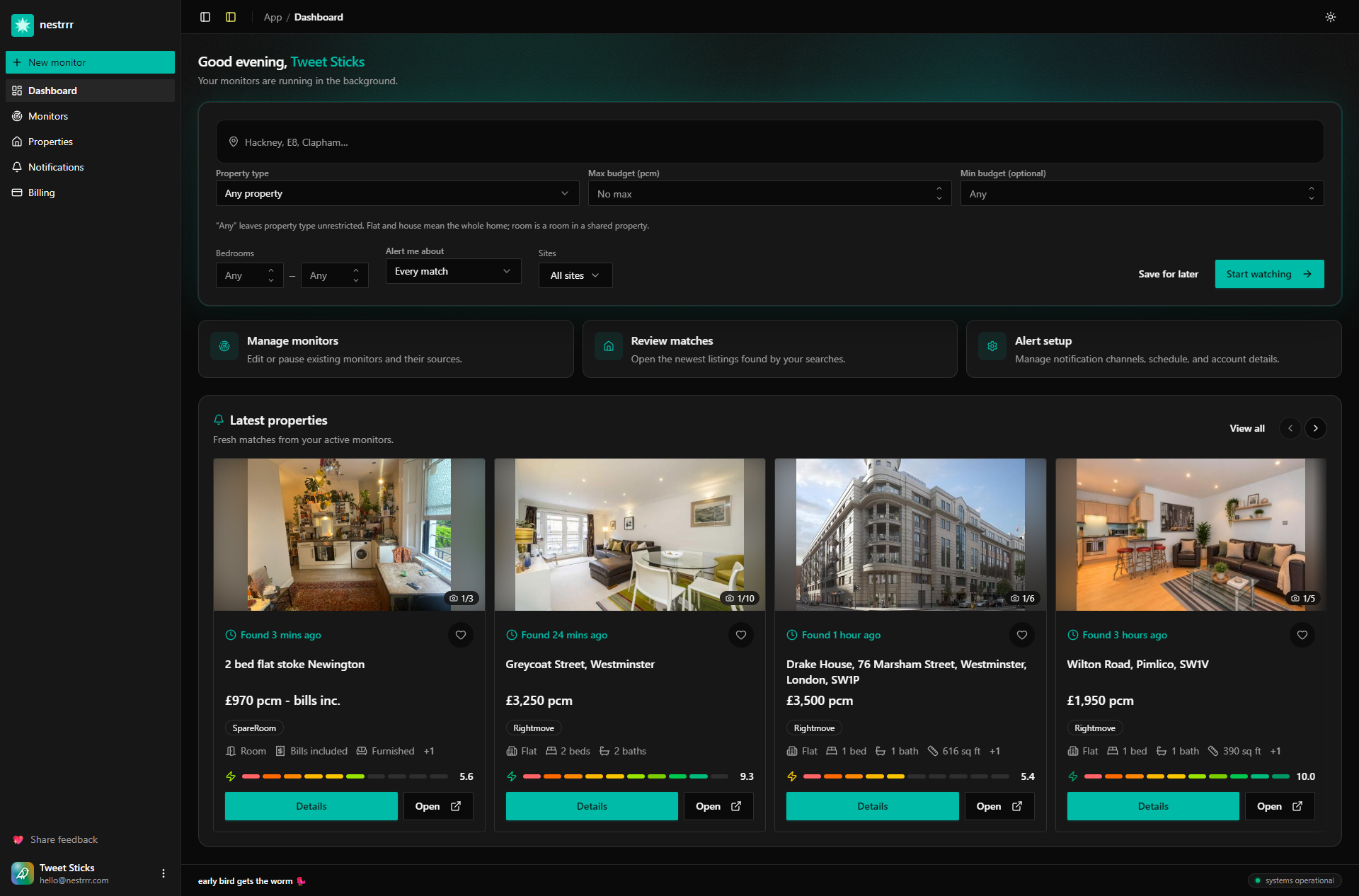Open the Alert me about dropdown
Viewport: 1359px width, 896px height.
click(453, 271)
